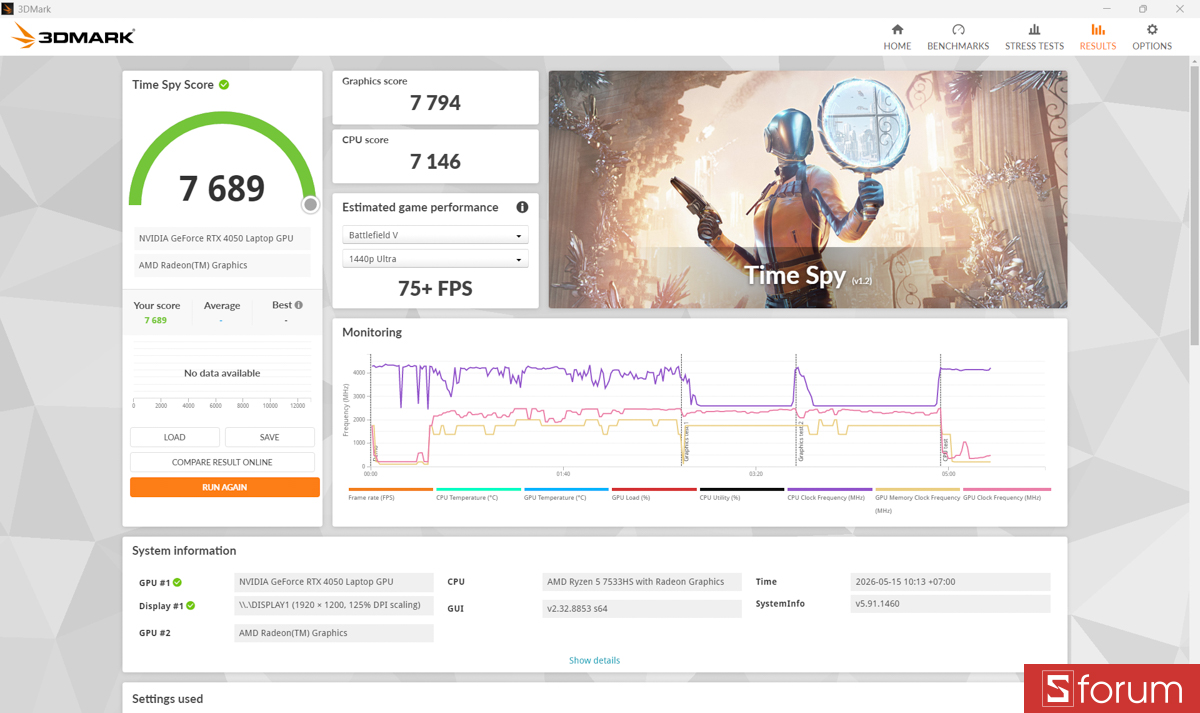
Task: Click the GUI version v2.32.8853 s64
Action: [x=642, y=608]
